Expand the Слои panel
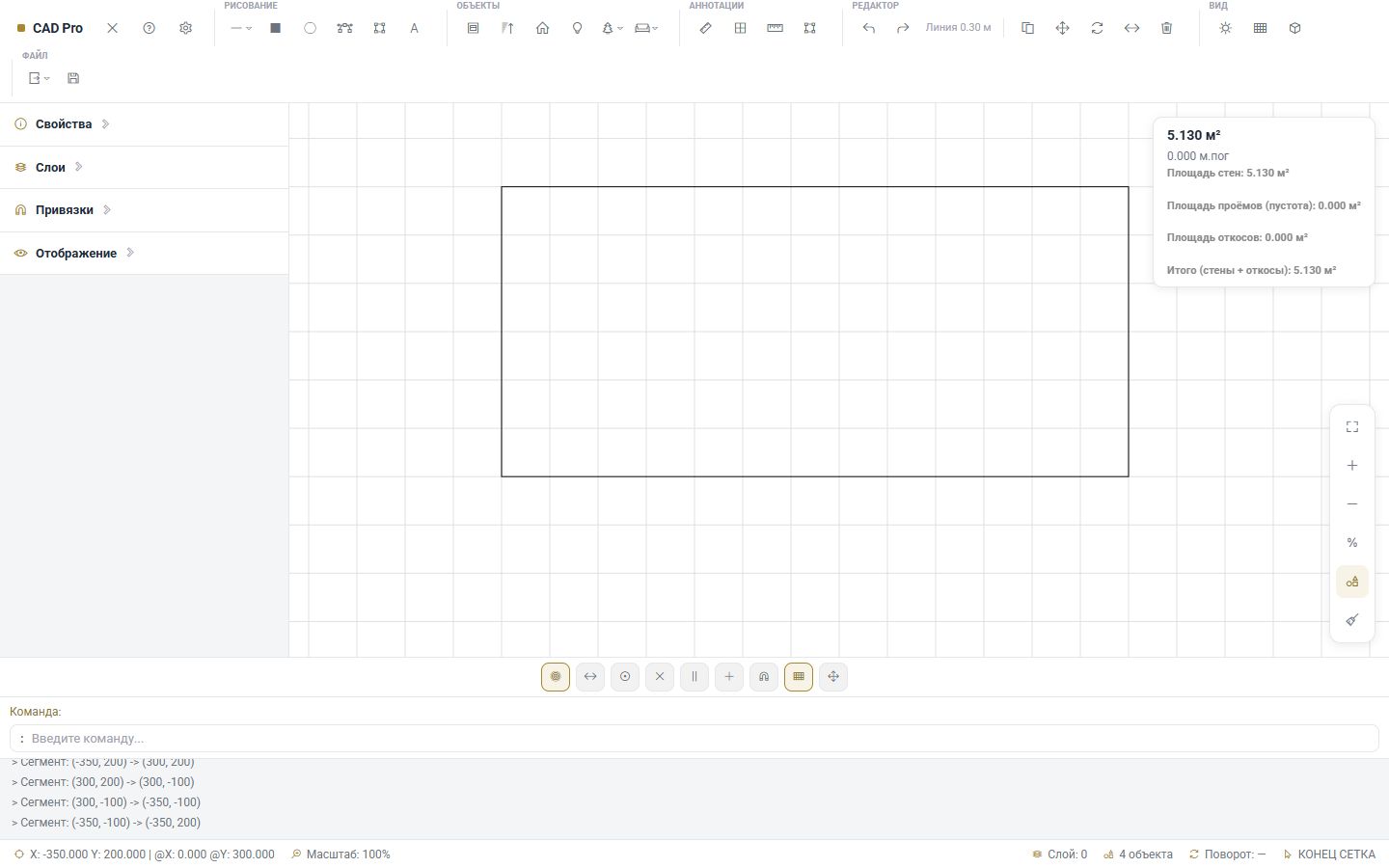The width and height of the screenshot is (1389, 868). [144, 167]
